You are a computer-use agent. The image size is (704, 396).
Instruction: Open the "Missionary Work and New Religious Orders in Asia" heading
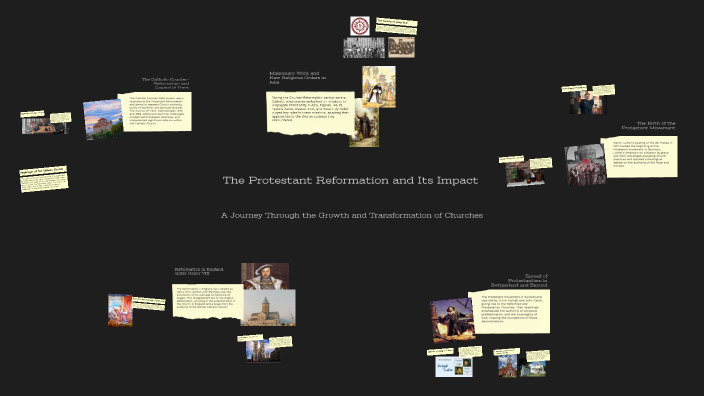coord(297,78)
